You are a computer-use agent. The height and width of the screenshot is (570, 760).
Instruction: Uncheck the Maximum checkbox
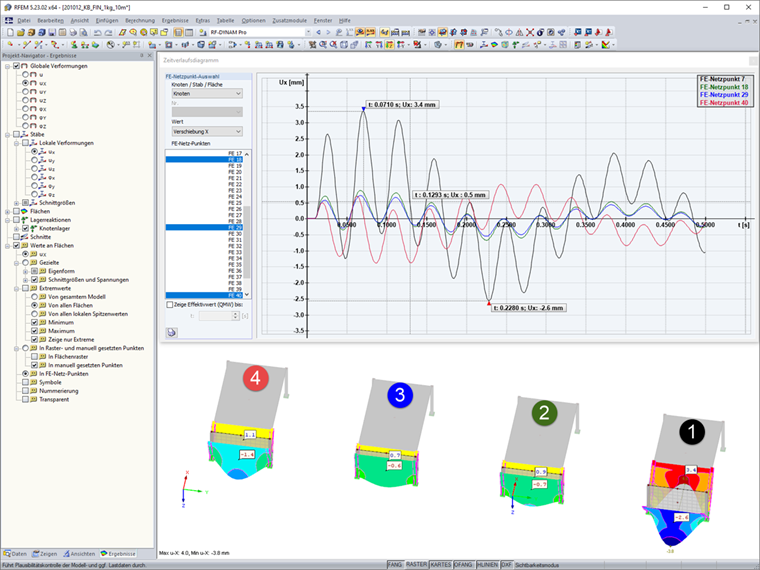[34, 331]
